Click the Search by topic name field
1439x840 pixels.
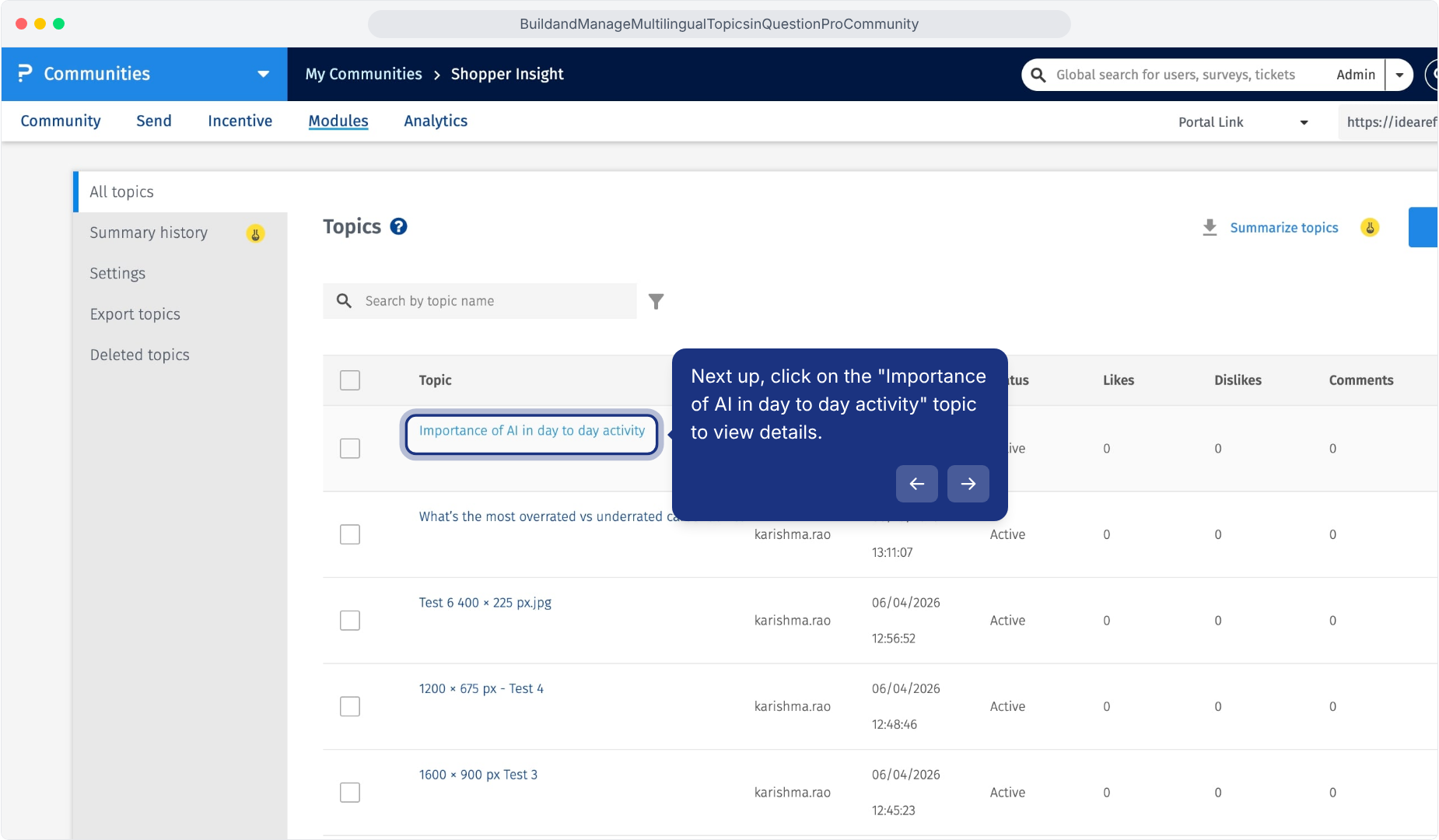pos(480,301)
